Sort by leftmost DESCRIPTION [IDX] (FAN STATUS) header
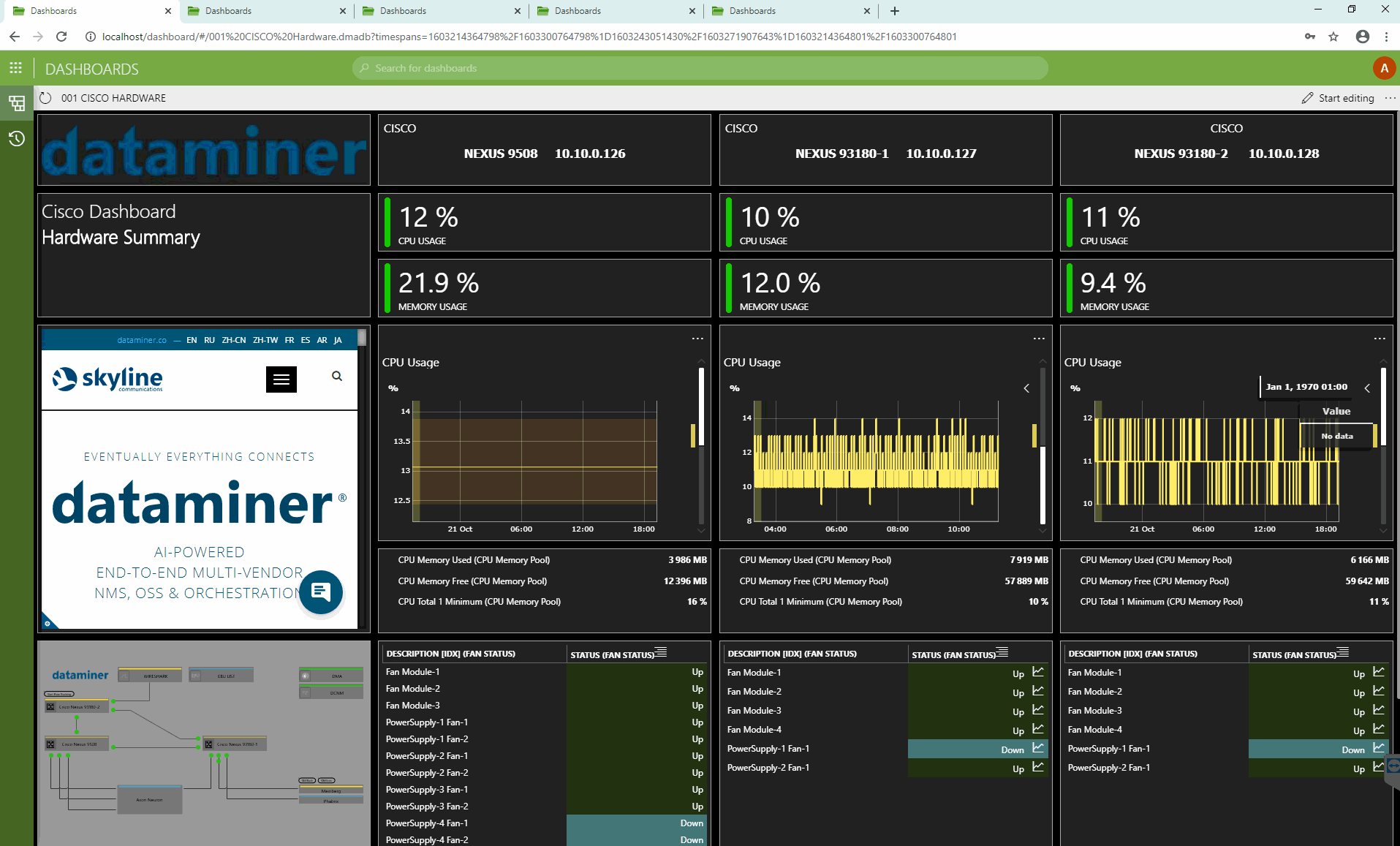 pyautogui.click(x=451, y=654)
